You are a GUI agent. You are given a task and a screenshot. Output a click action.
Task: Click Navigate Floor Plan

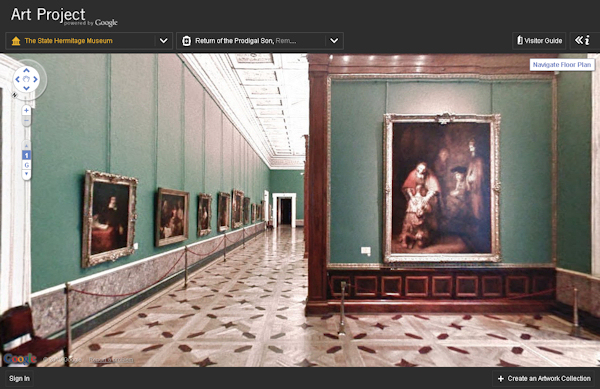tap(562, 65)
